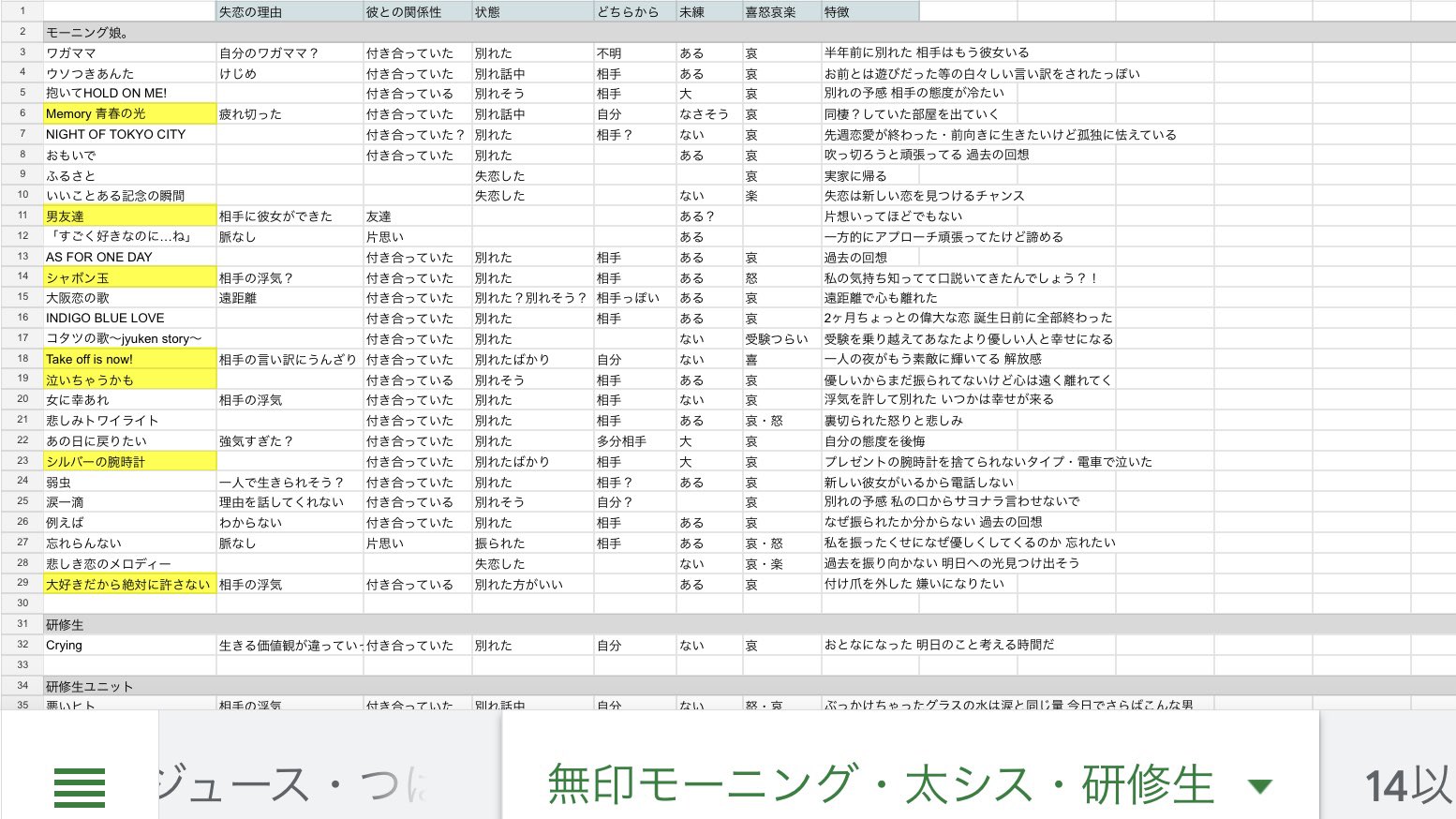This screenshot has height=819, width=1456.
Task: Select the 大阪恋の歌 cell
Action: pos(129,298)
